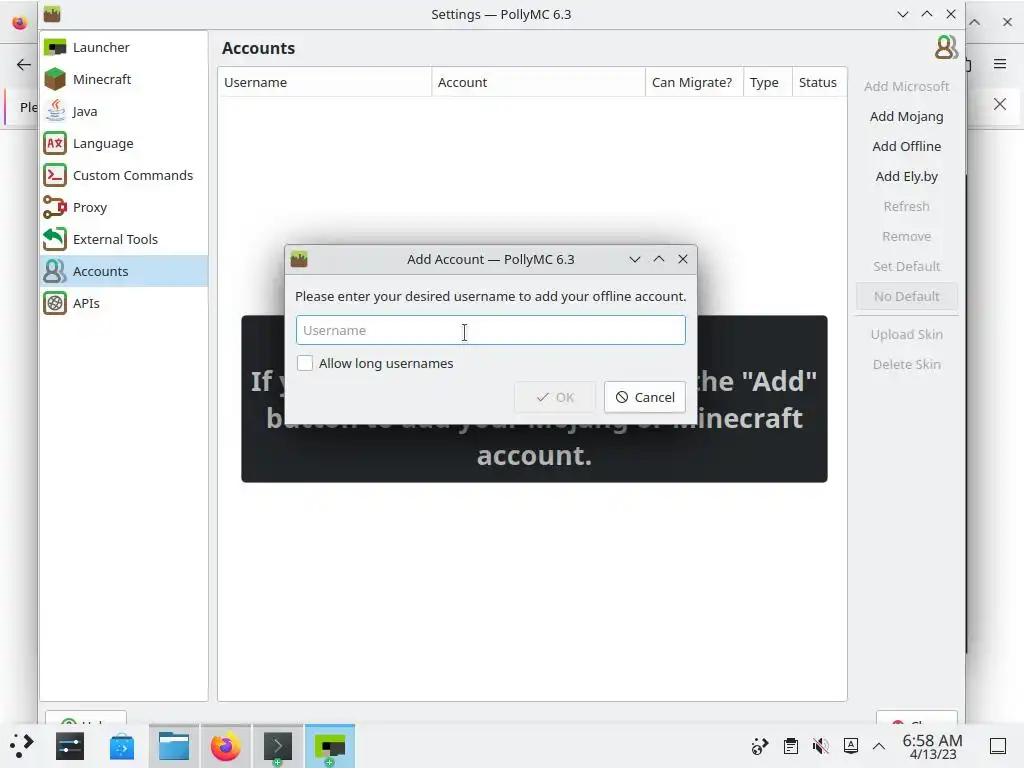
Task: Open the Language settings page
Action: 124,144
